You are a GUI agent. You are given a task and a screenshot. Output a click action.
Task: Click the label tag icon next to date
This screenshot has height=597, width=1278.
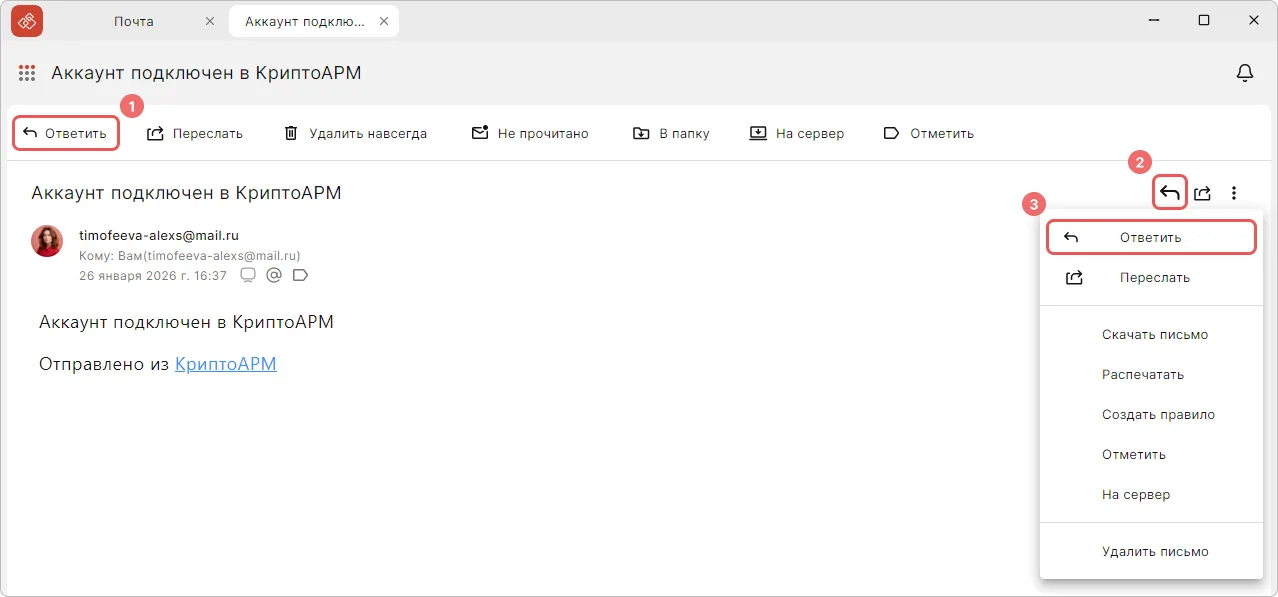pyautogui.click(x=300, y=275)
